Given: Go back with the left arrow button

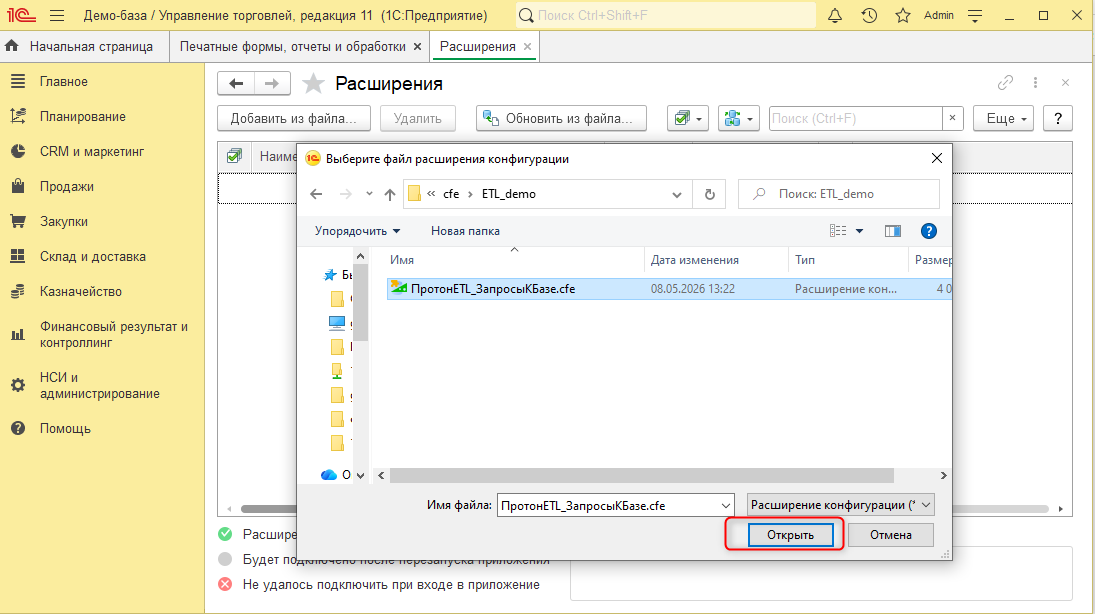Looking at the screenshot, I should pyautogui.click(x=236, y=84).
